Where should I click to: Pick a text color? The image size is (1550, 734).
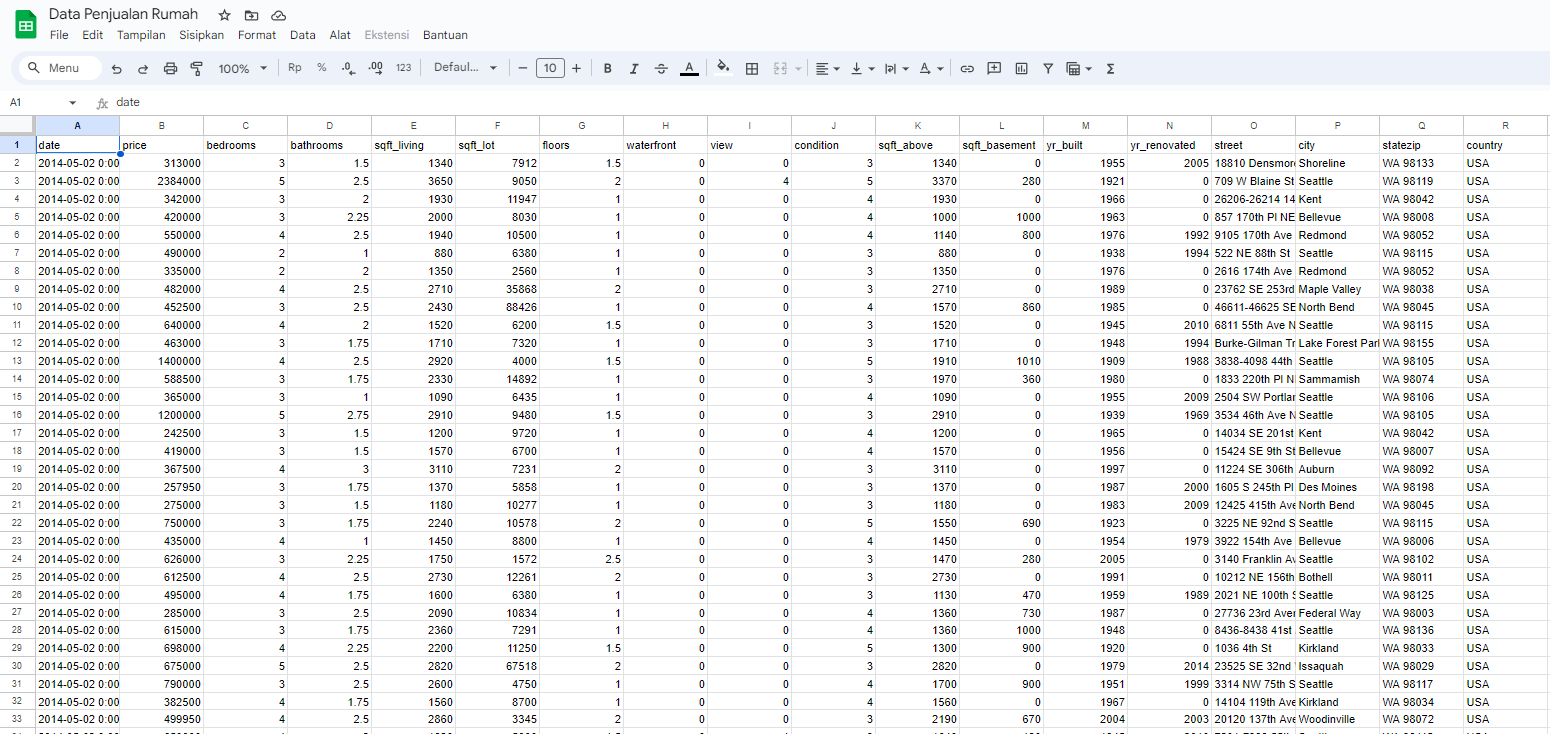point(688,68)
